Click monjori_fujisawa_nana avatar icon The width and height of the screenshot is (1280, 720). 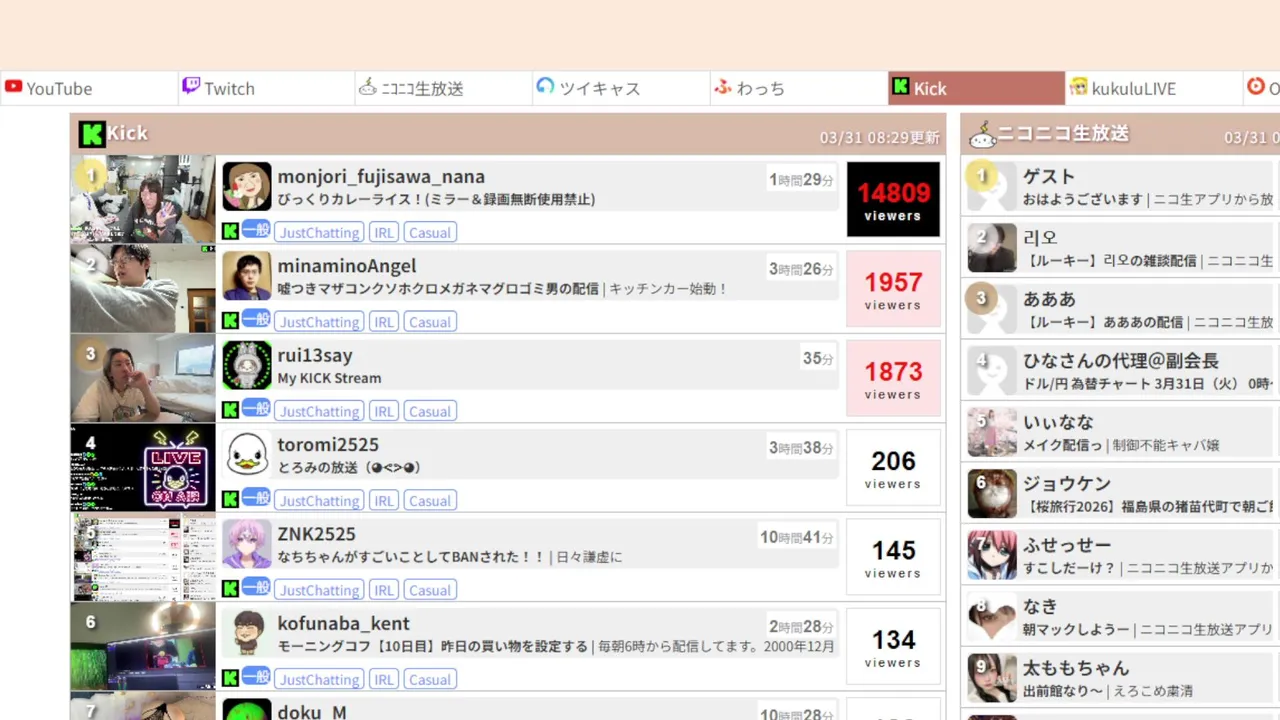click(x=247, y=187)
